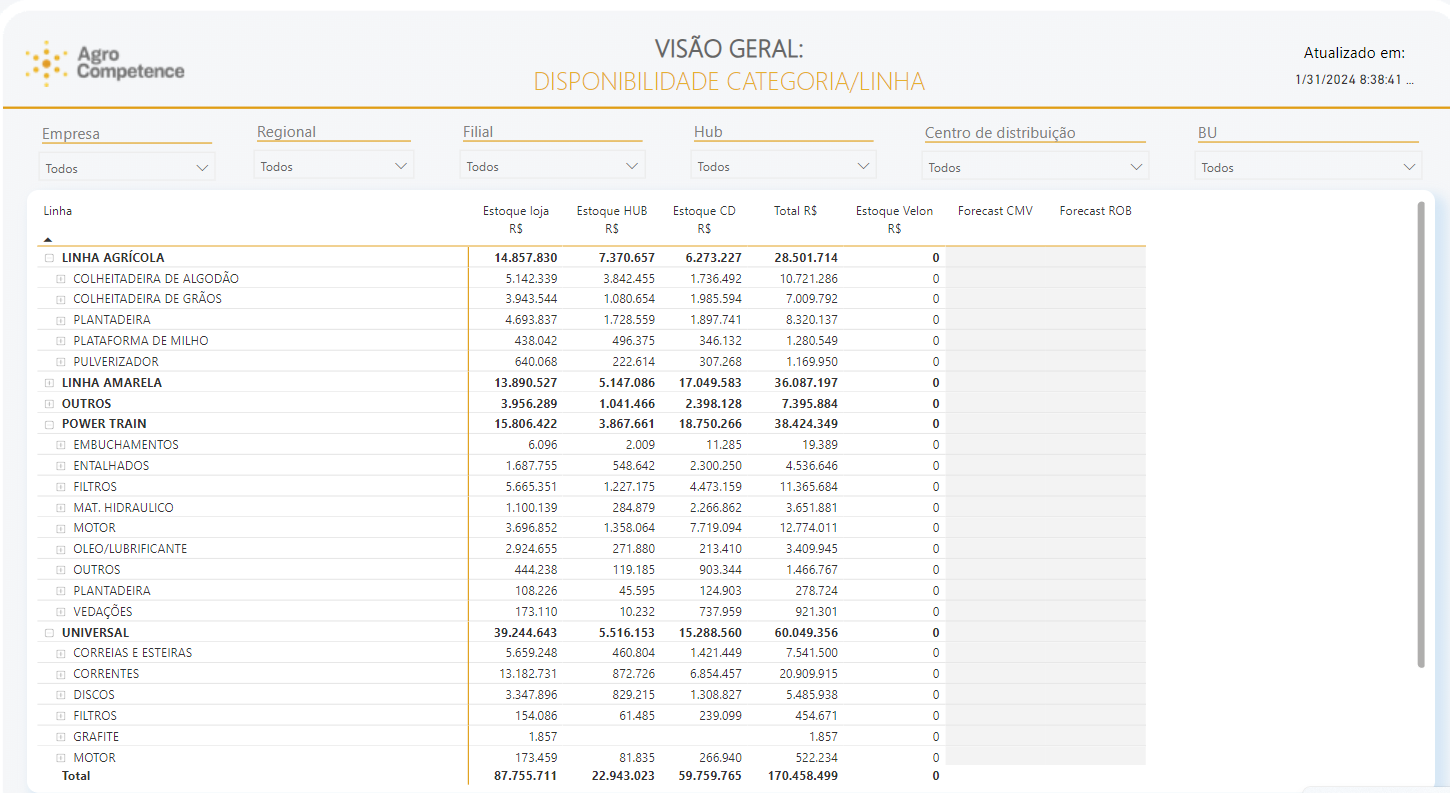Screen dimensions: 1450x793
Task: Expand the COLHEITADEIRA DE GRÃOS row
Action: click(61, 299)
